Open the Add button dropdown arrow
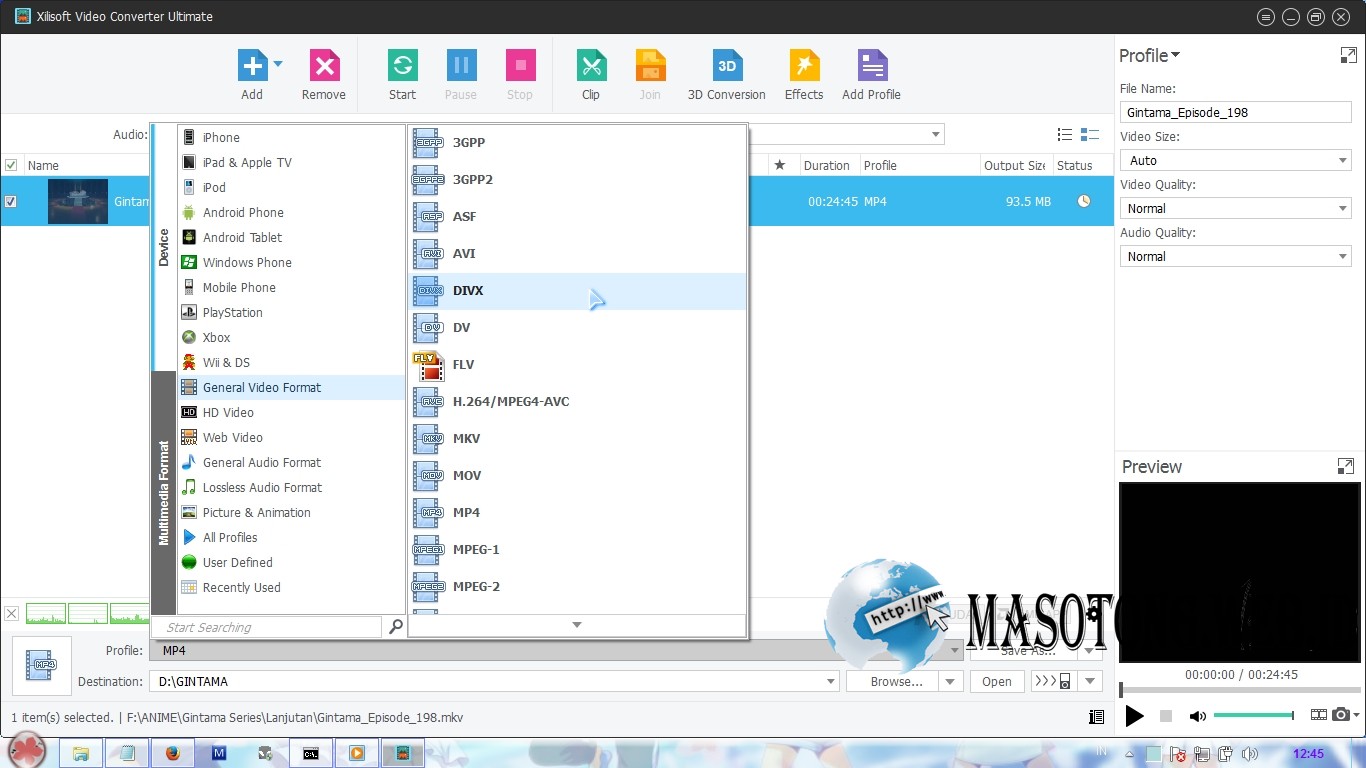 (278, 64)
